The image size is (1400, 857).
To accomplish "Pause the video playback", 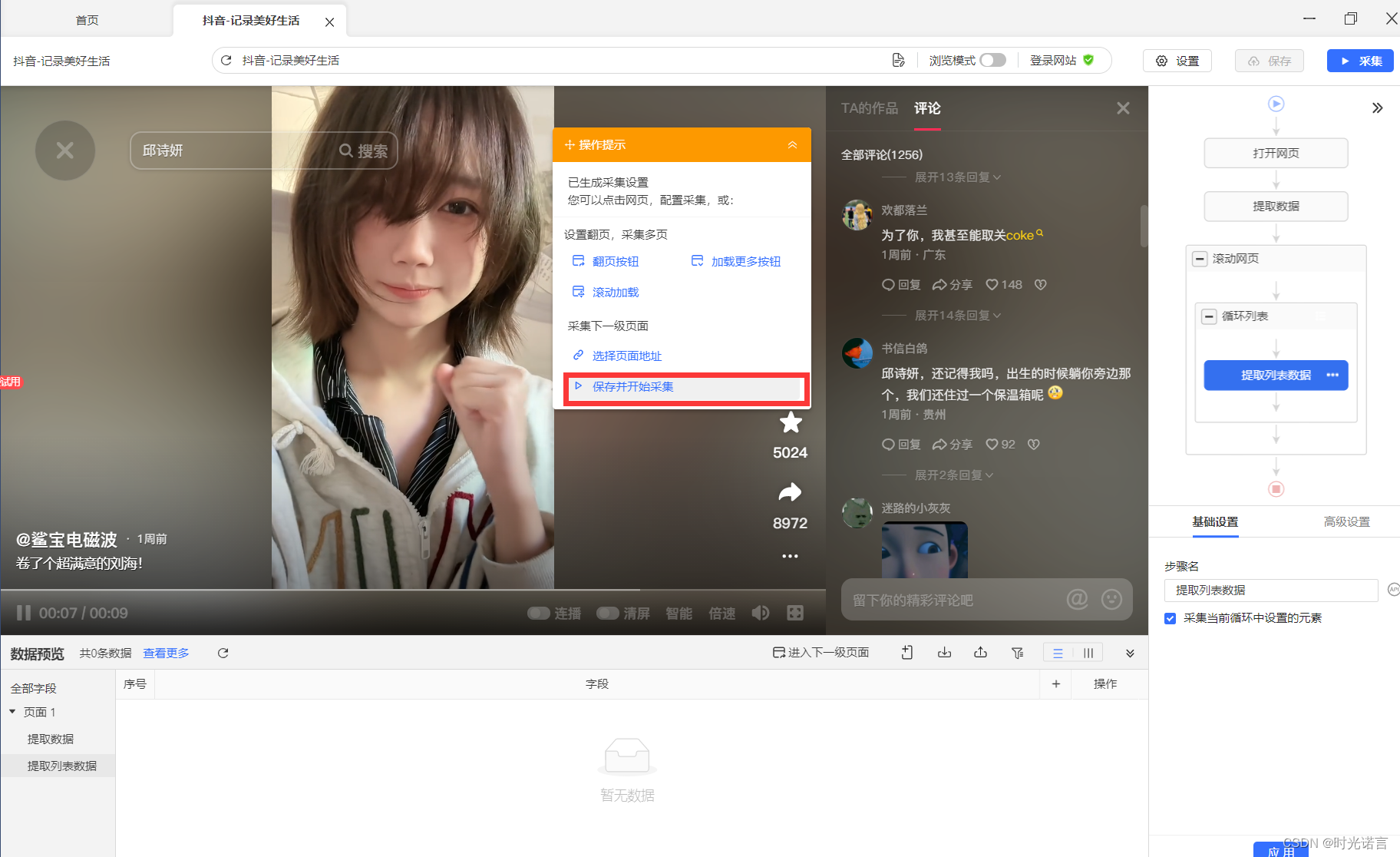I will pos(24,613).
